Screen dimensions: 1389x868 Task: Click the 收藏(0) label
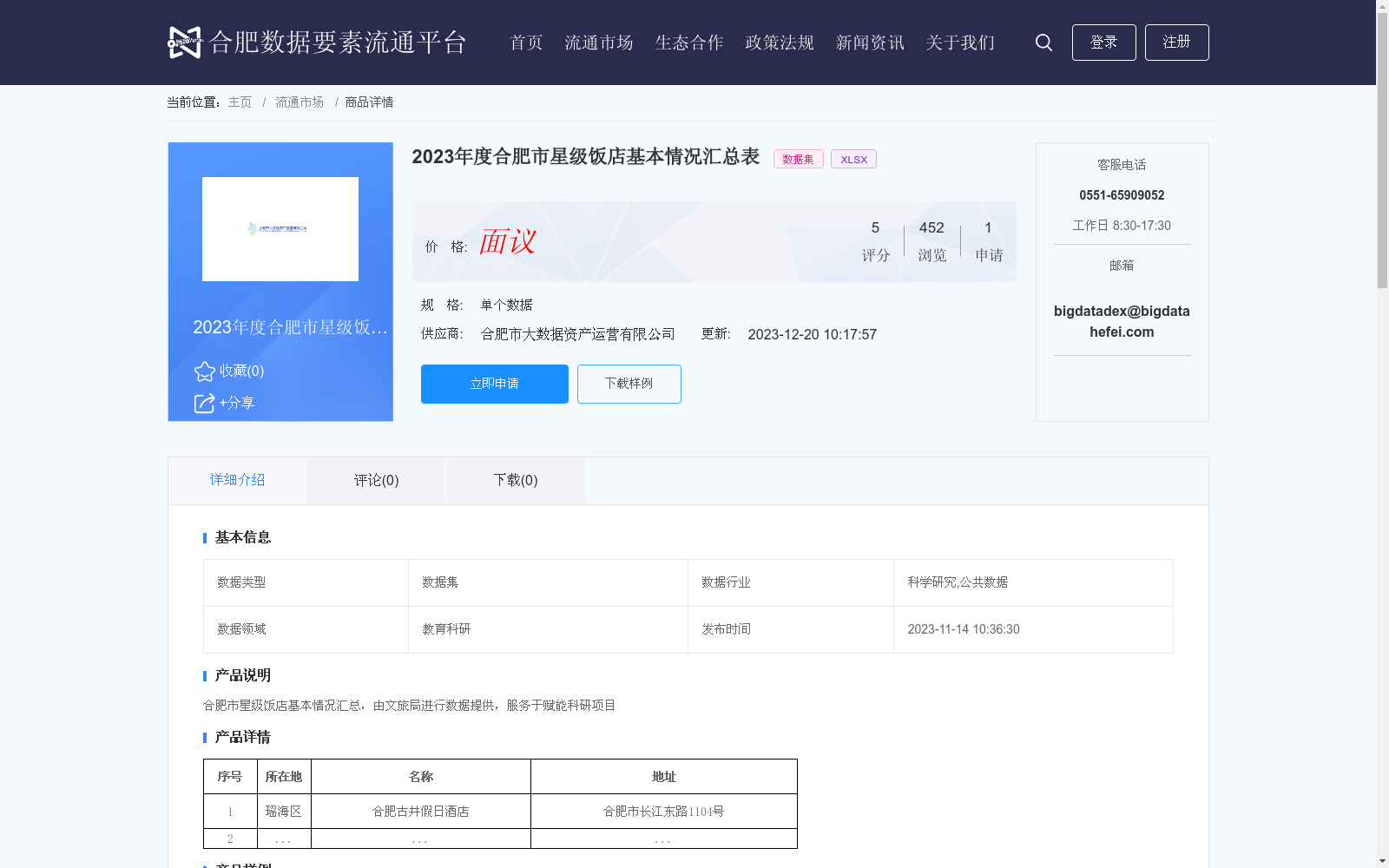[241, 372]
